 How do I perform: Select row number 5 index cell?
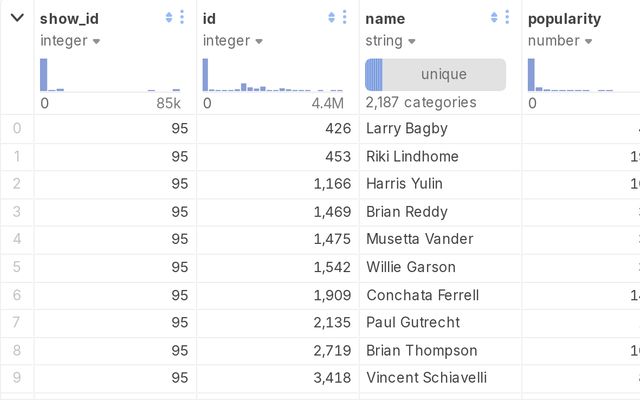tap(16, 267)
